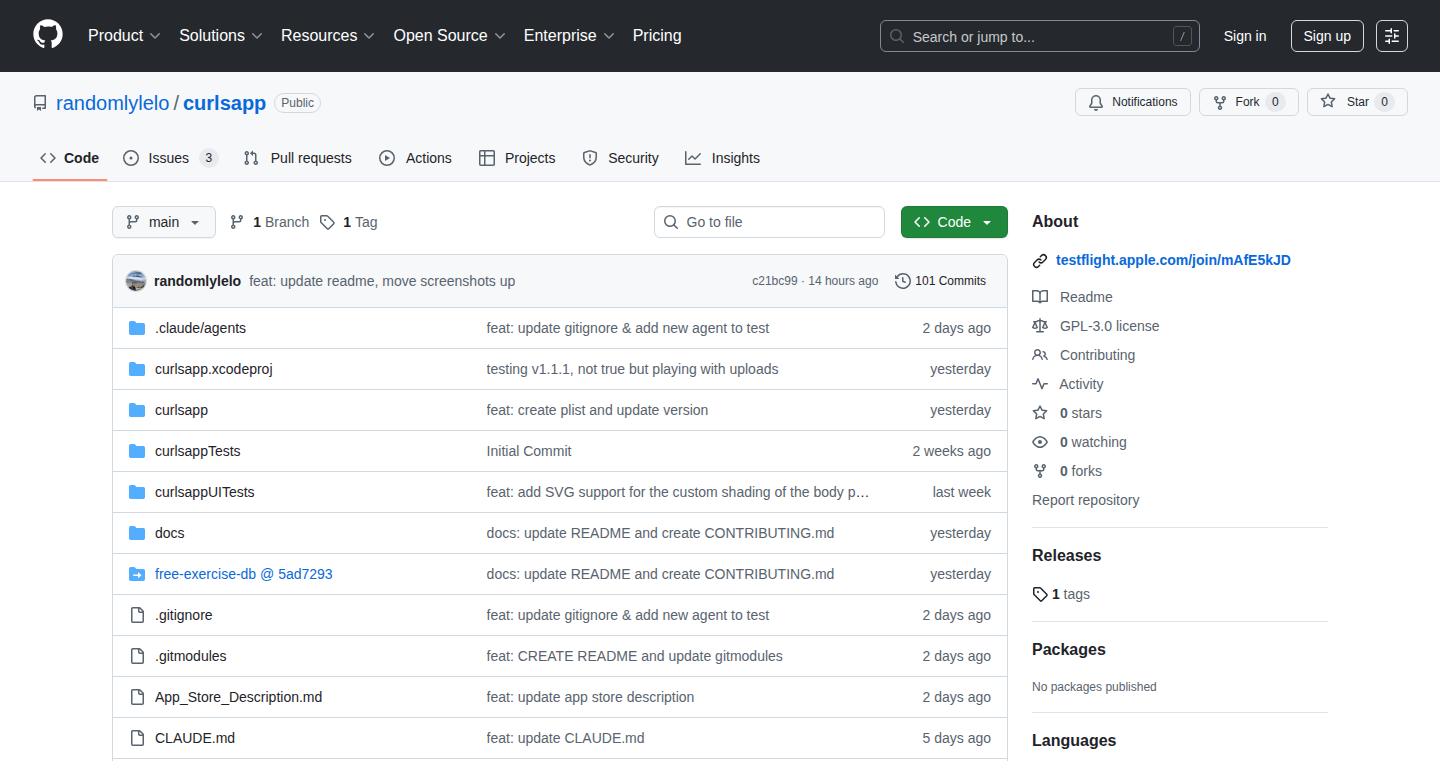Open the green Code dropdown button
The height and width of the screenshot is (761, 1440).
[954, 222]
